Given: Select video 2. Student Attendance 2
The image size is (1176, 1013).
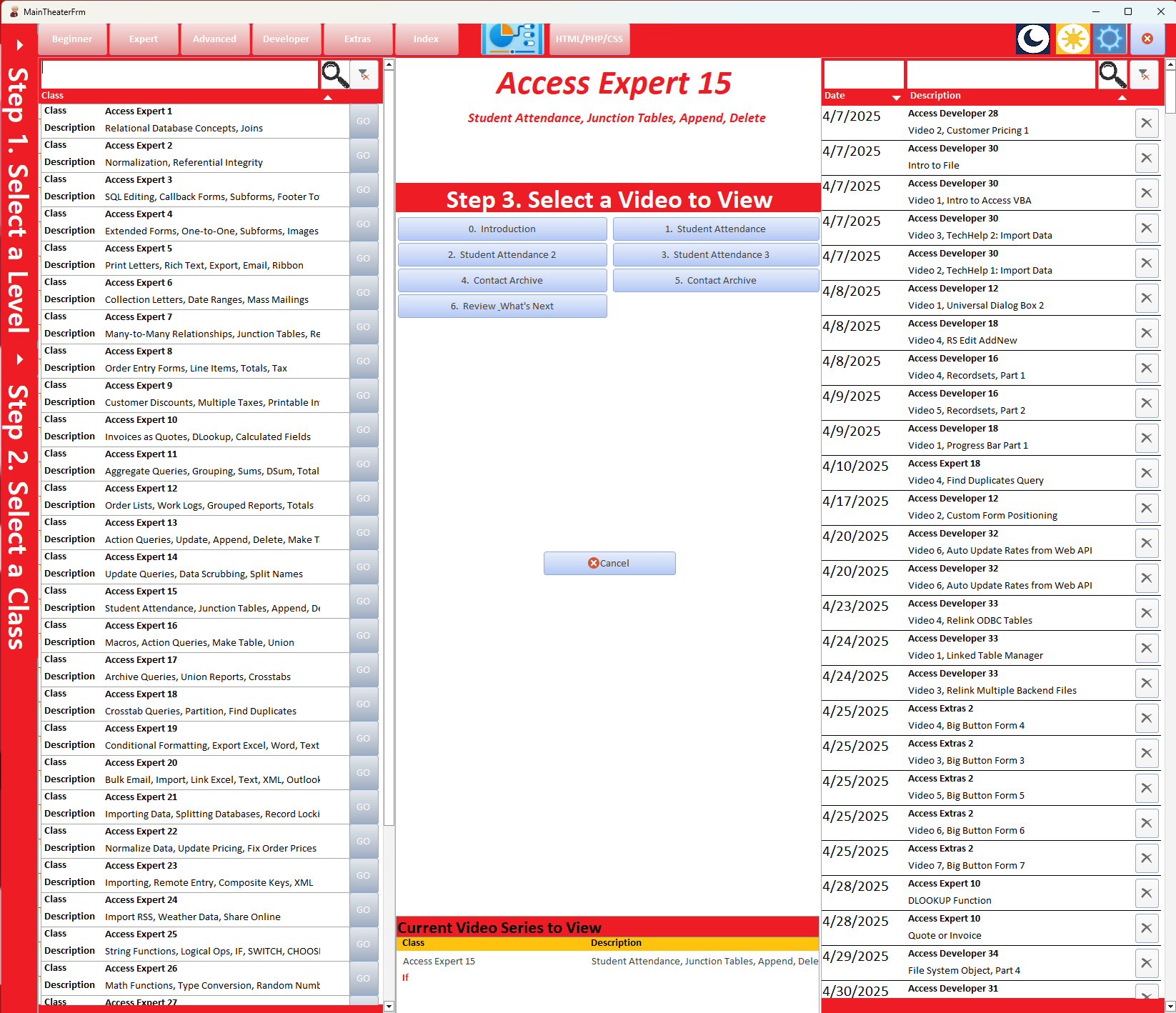Looking at the screenshot, I should coord(502,254).
